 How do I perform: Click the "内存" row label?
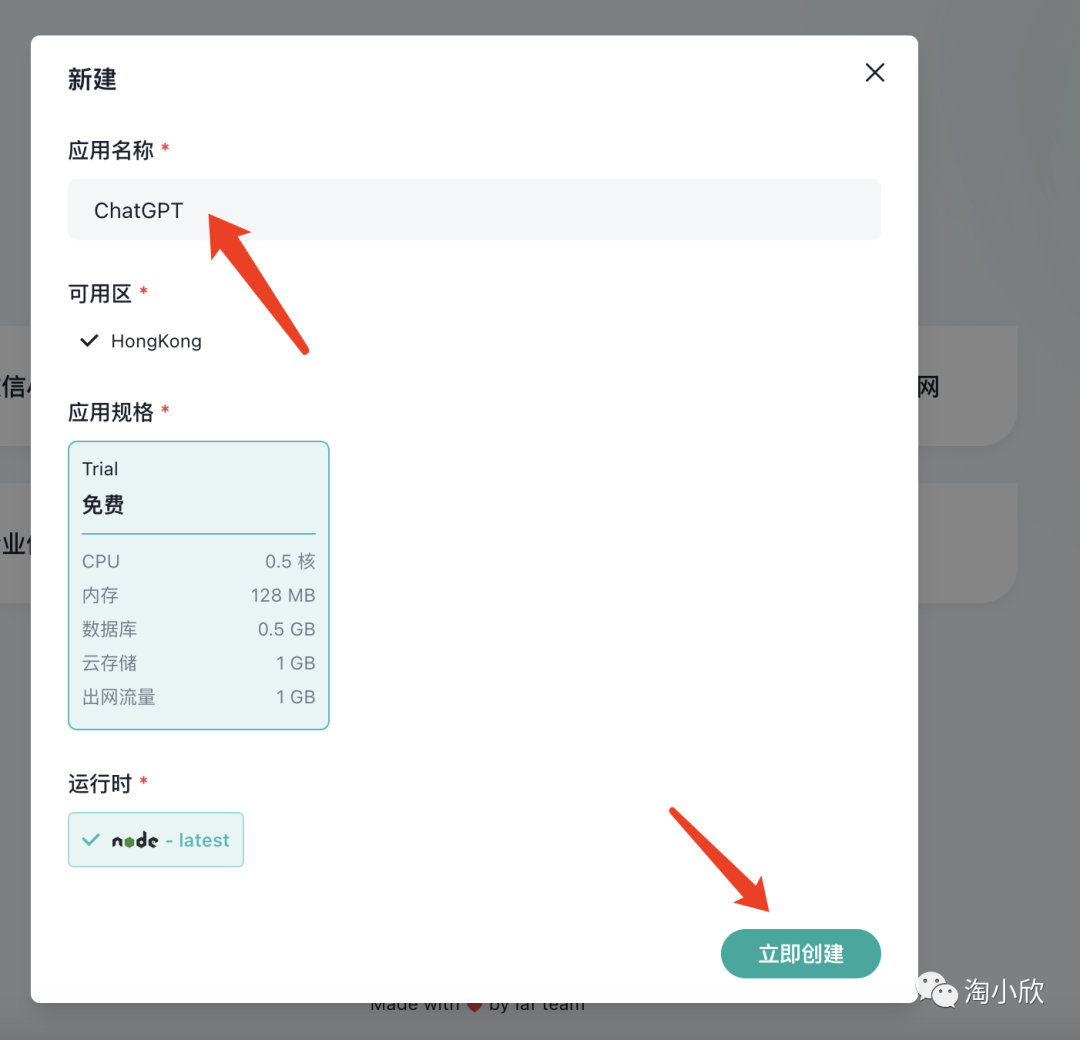click(x=100, y=595)
